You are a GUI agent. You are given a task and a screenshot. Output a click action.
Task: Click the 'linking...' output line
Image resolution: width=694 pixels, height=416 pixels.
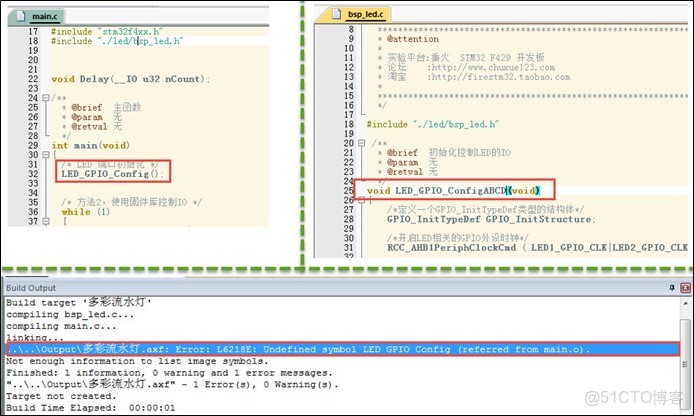tap(35, 338)
